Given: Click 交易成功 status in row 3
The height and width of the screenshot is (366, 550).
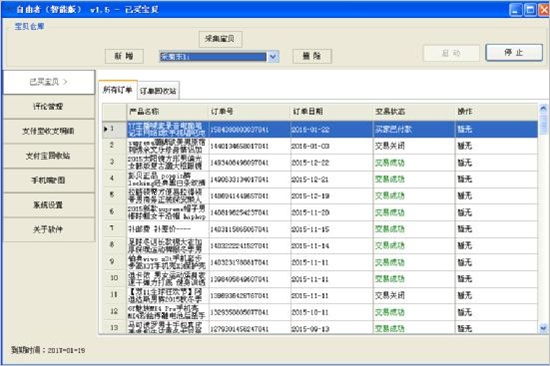Looking at the screenshot, I should click(390, 163).
